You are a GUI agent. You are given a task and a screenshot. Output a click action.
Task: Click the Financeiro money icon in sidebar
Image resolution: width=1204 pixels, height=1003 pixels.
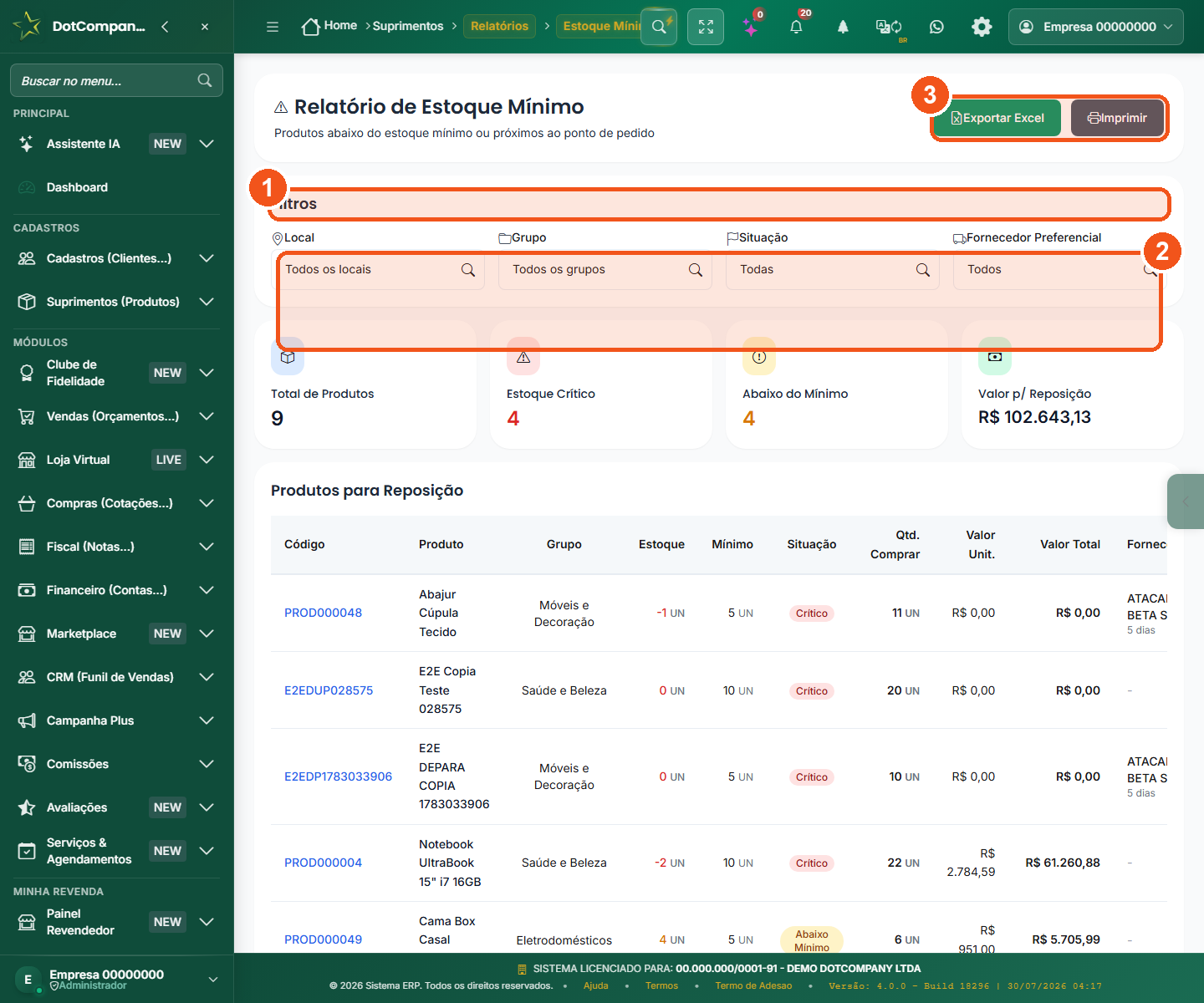pyautogui.click(x=27, y=590)
